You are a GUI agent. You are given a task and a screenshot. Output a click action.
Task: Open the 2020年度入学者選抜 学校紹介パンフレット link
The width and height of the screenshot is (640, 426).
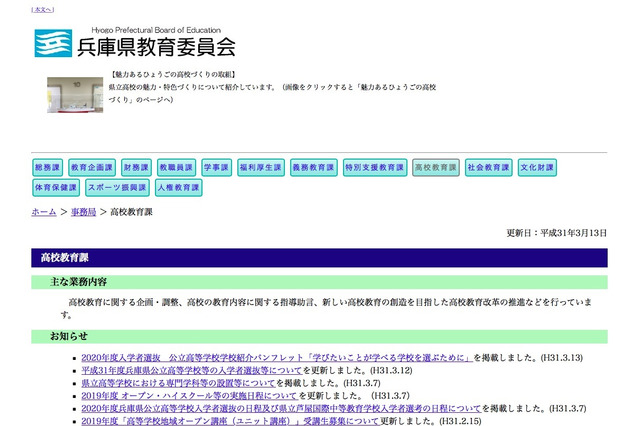pos(277,358)
